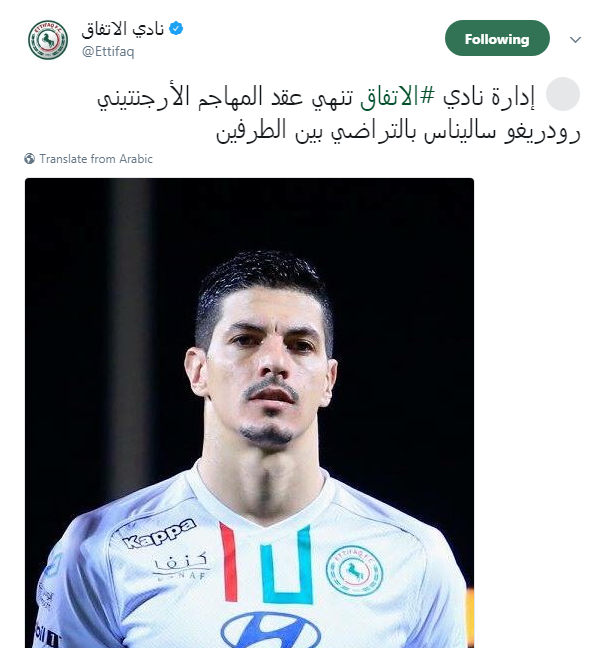Click the blue verified badge
Screen dimensions: 589x657
(x=176, y=28)
